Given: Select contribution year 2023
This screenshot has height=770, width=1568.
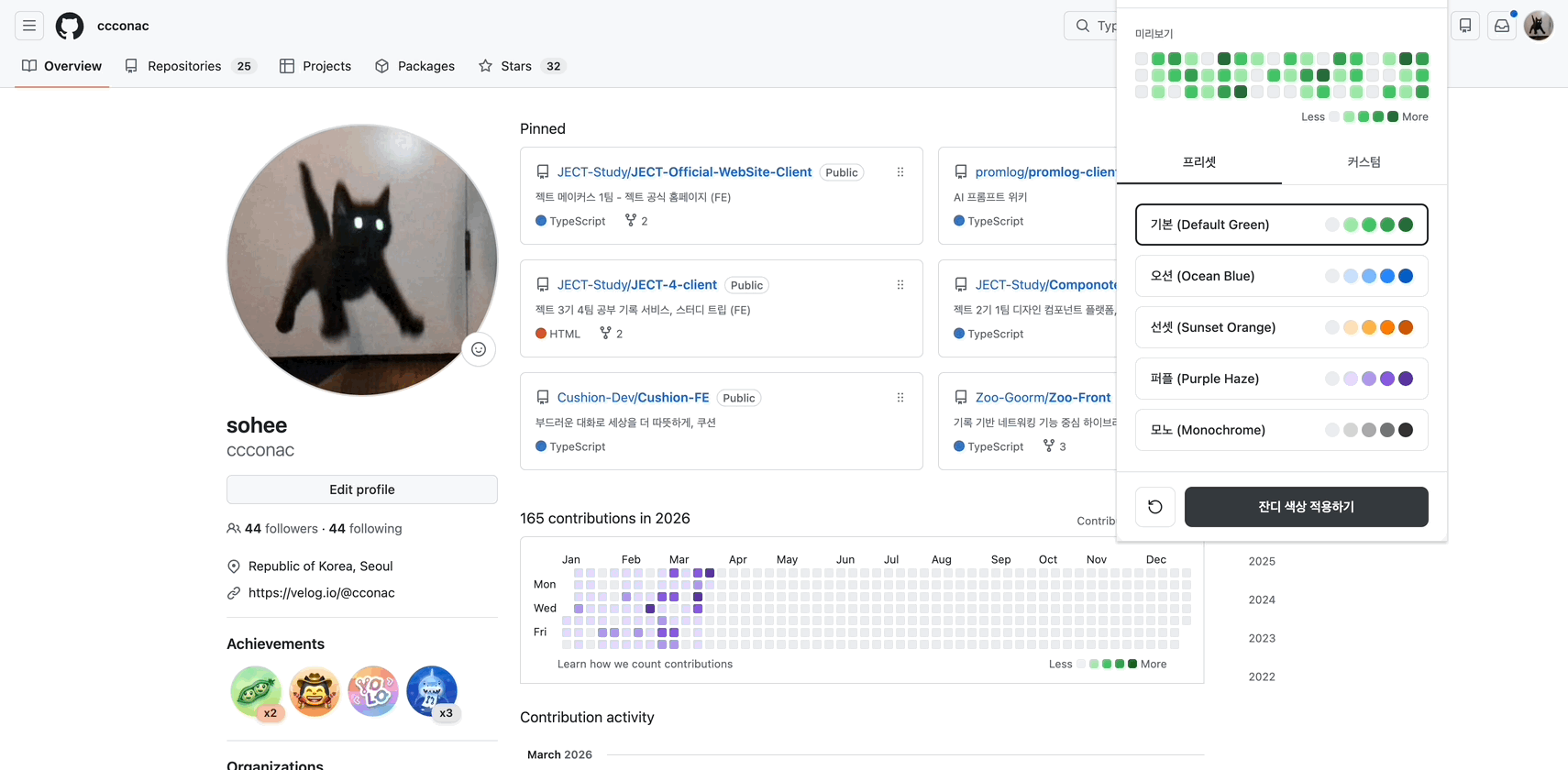Looking at the screenshot, I should (x=1262, y=638).
